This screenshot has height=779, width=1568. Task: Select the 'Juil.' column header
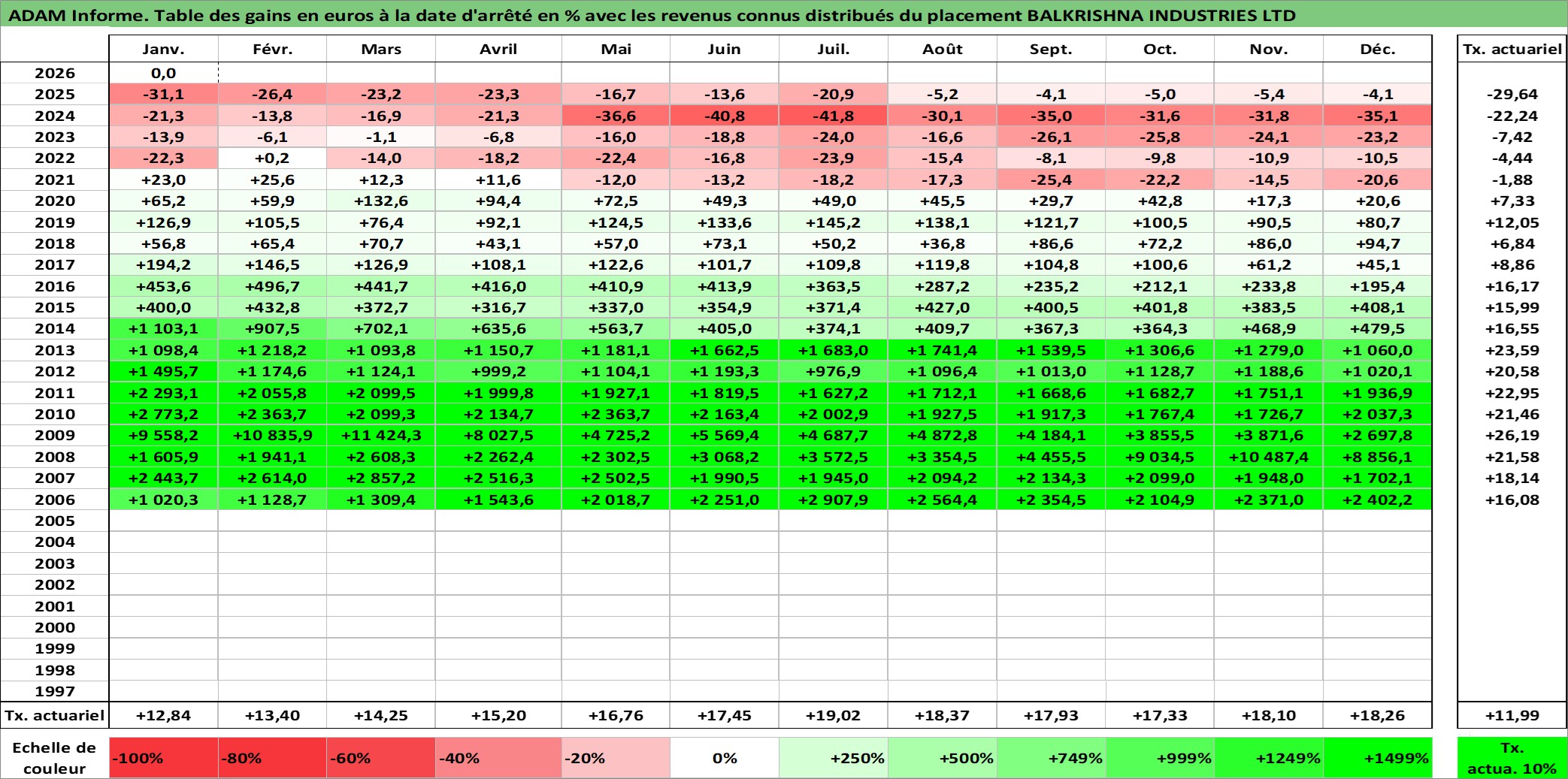834,49
